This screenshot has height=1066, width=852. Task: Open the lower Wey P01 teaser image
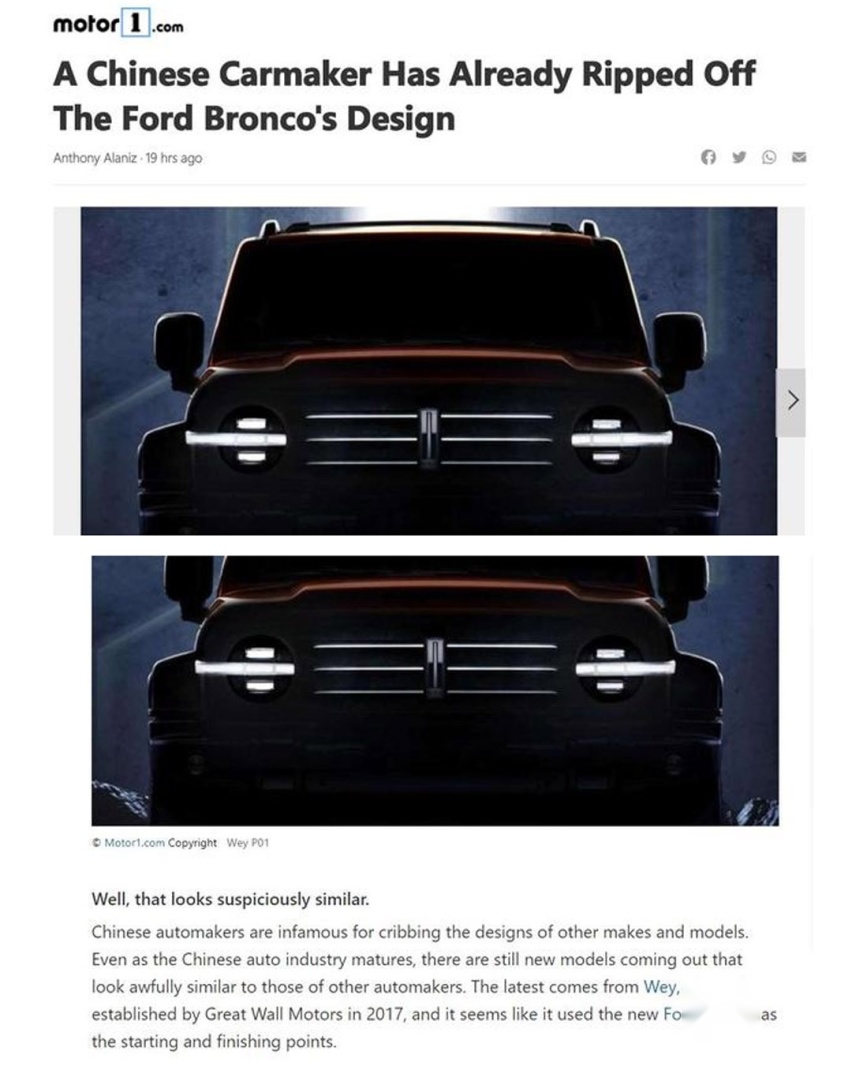coord(435,691)
